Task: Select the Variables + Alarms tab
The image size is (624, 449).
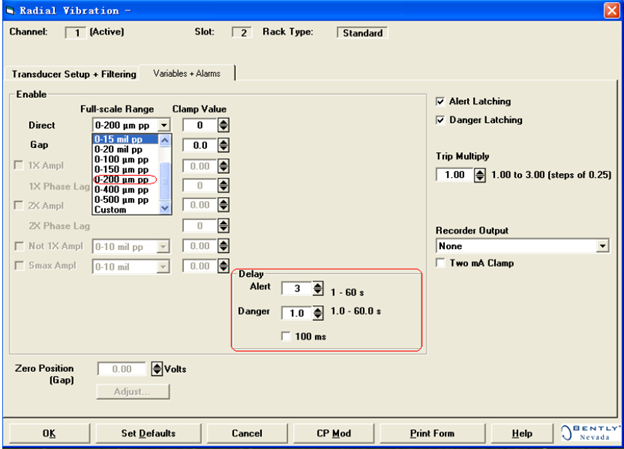Action: pos(187,73)
